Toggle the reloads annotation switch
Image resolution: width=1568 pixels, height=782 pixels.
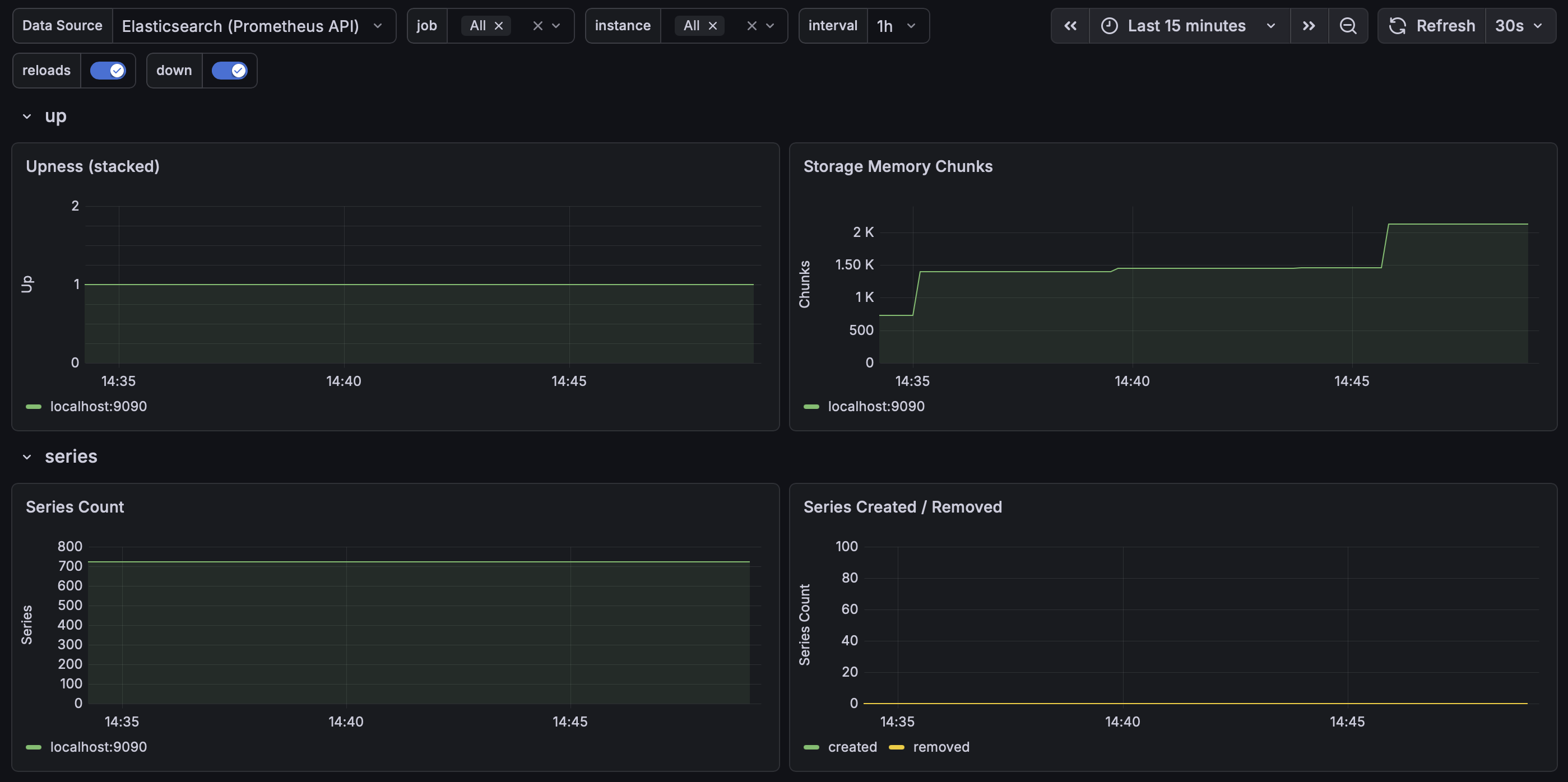[x=108, y=71]
